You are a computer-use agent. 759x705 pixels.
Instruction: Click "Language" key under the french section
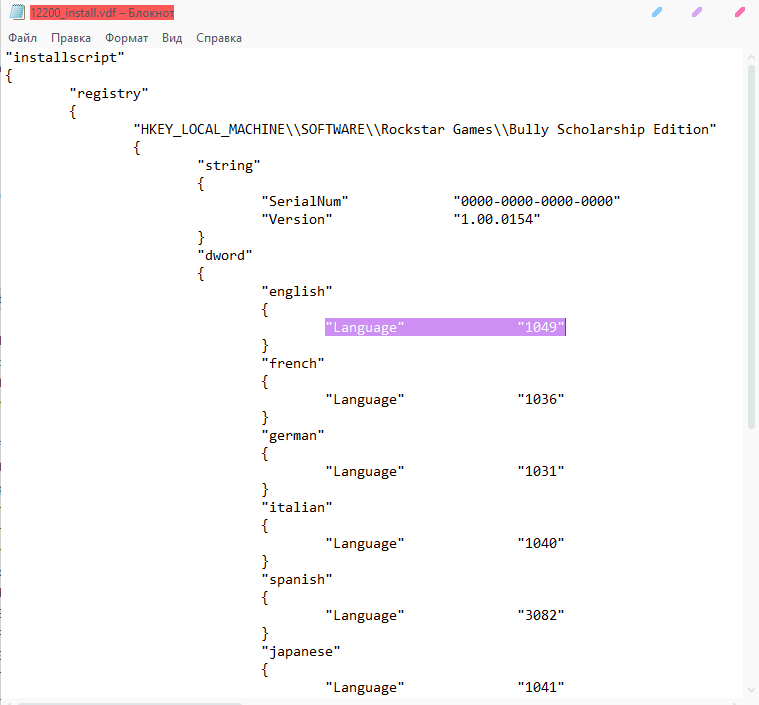[364, 399]
